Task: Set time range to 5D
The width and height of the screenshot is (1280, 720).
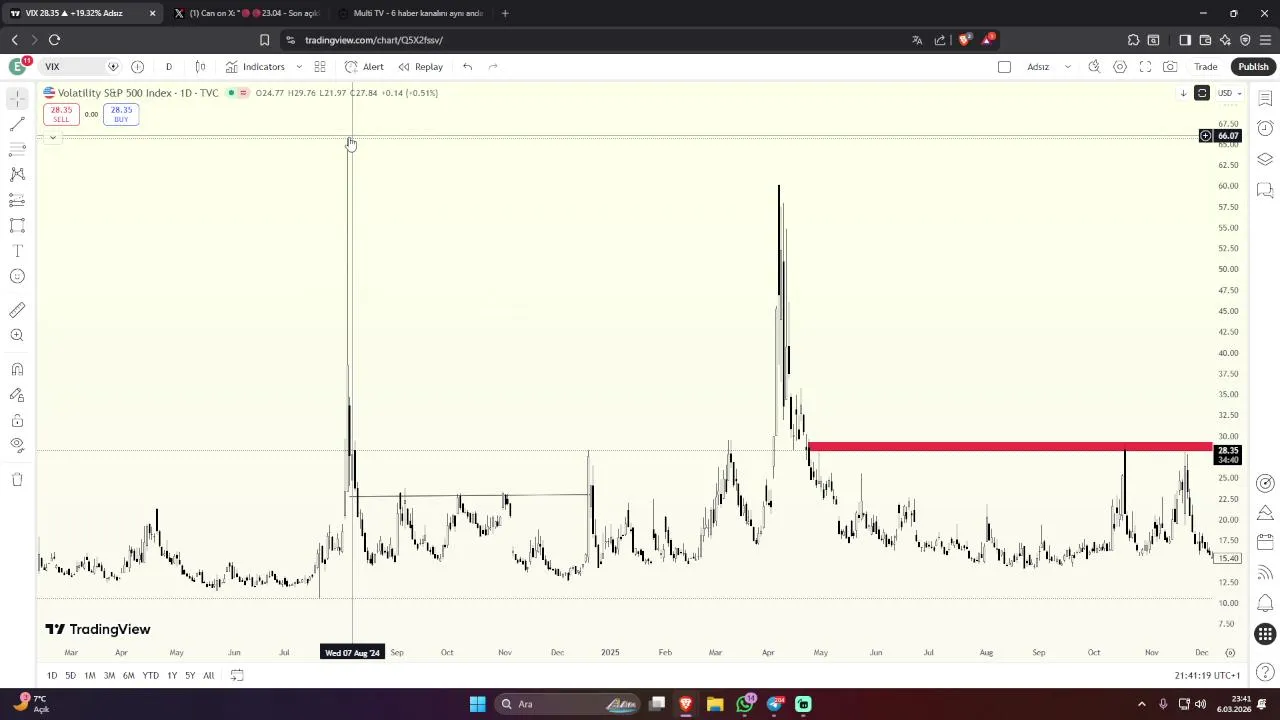Action: coord(70,676)
